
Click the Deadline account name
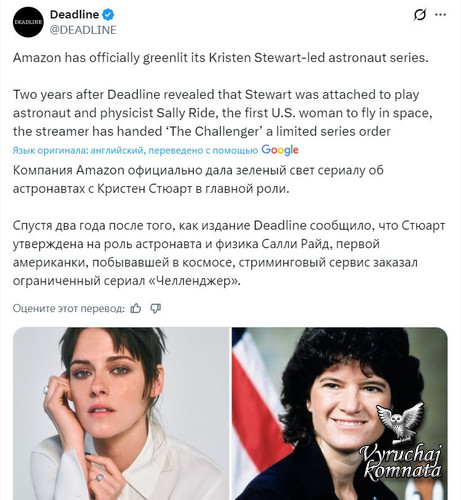point(74,15)
